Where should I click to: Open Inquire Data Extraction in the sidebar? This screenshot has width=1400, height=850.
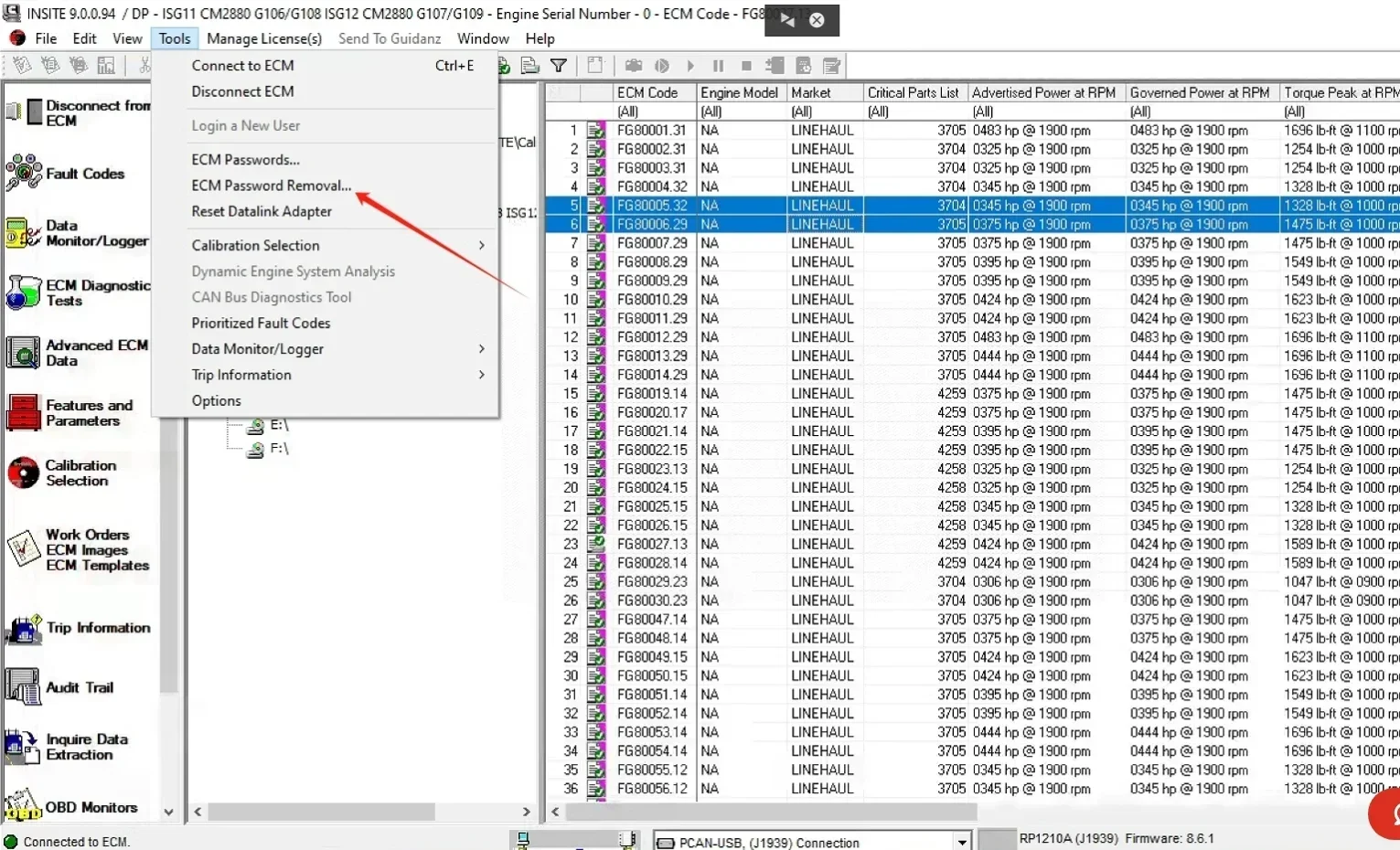(24, 747)
